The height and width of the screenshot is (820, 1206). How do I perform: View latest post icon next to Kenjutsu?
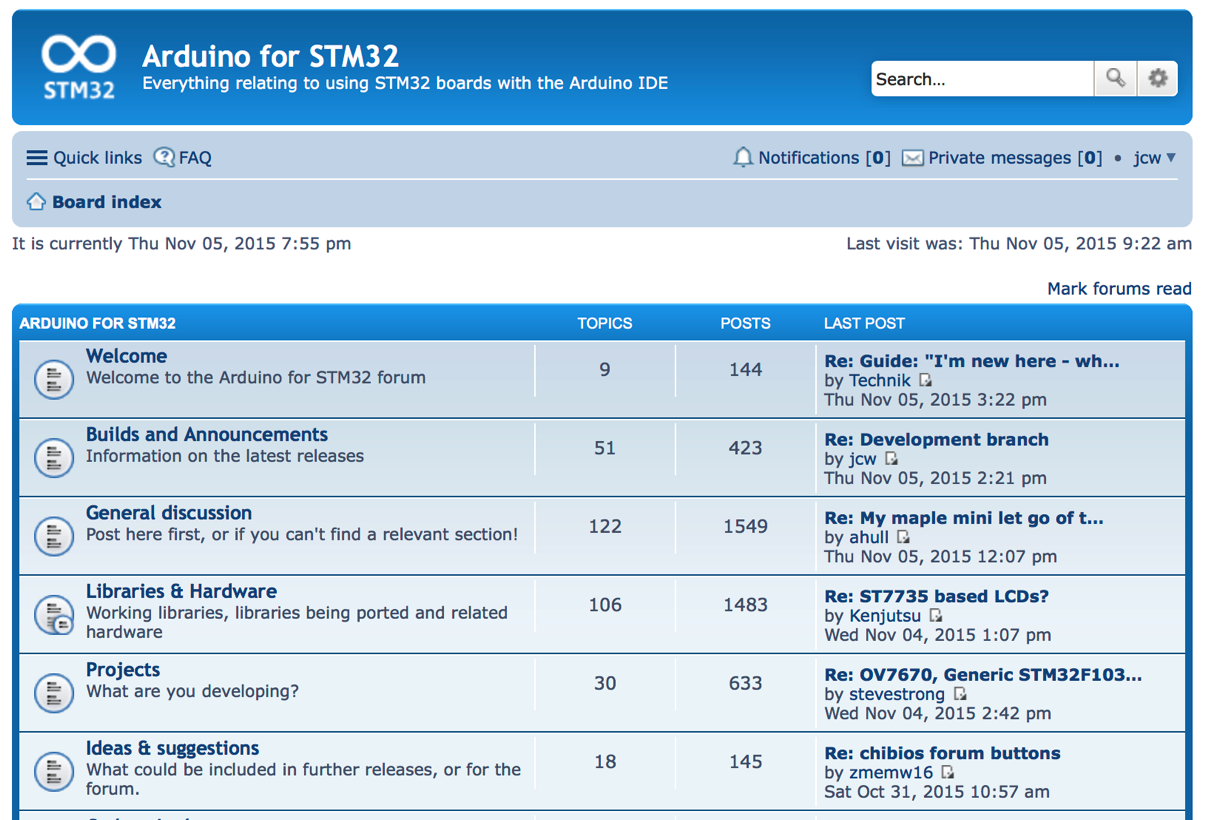[935, 616]
